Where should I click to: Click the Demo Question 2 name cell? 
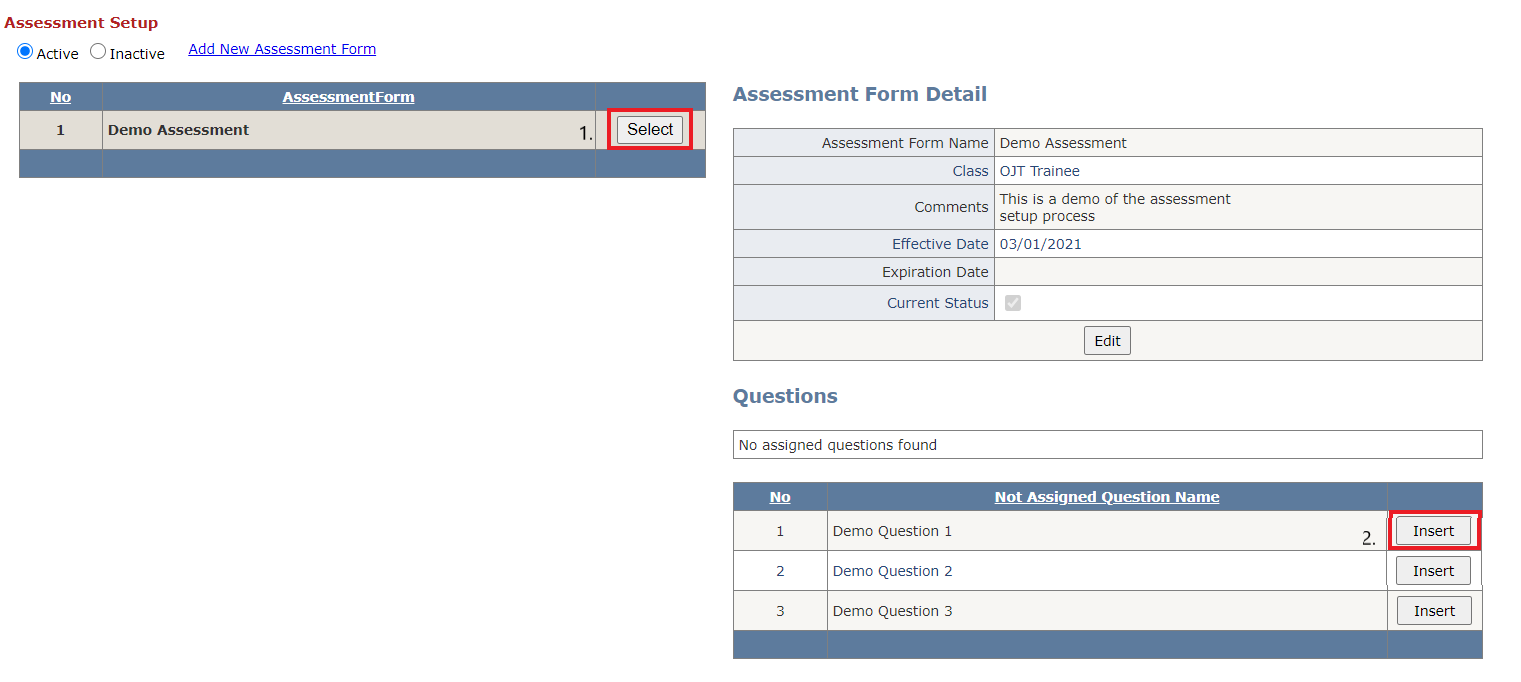pyautogui.click(x=892, y=571)
